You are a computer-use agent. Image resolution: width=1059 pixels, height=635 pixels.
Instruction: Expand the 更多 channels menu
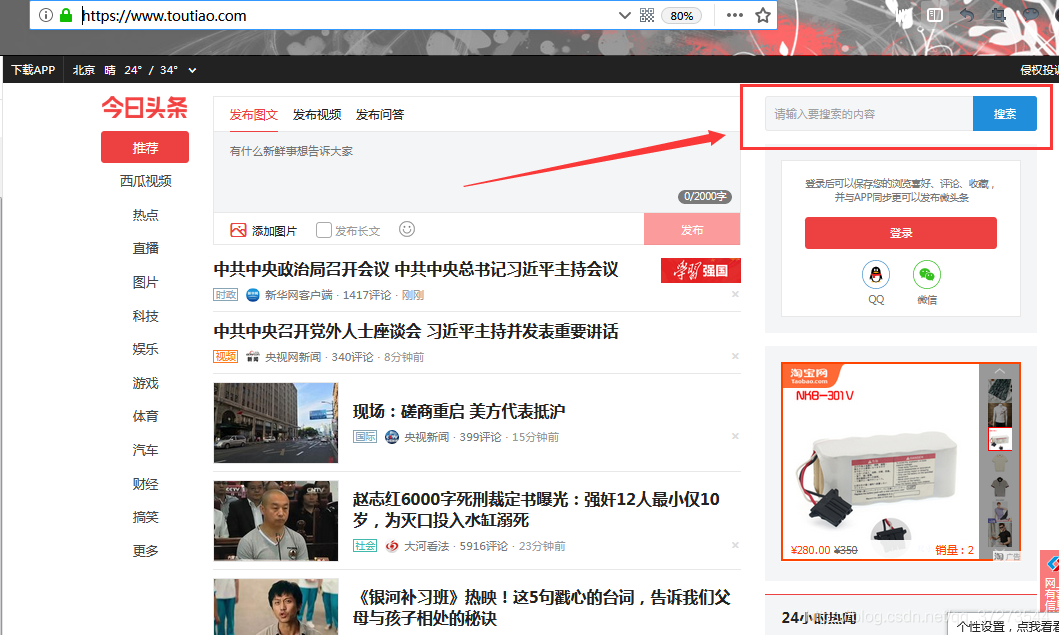145,551
